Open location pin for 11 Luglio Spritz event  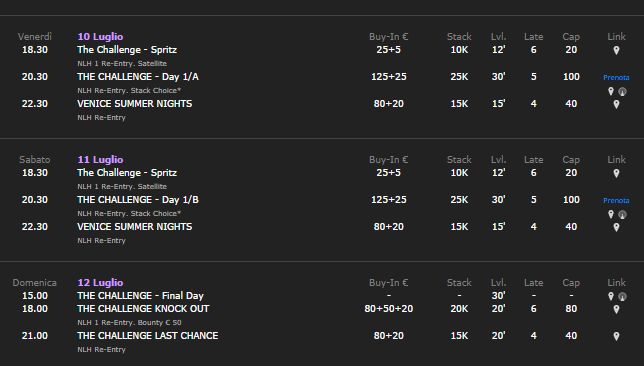616,173
